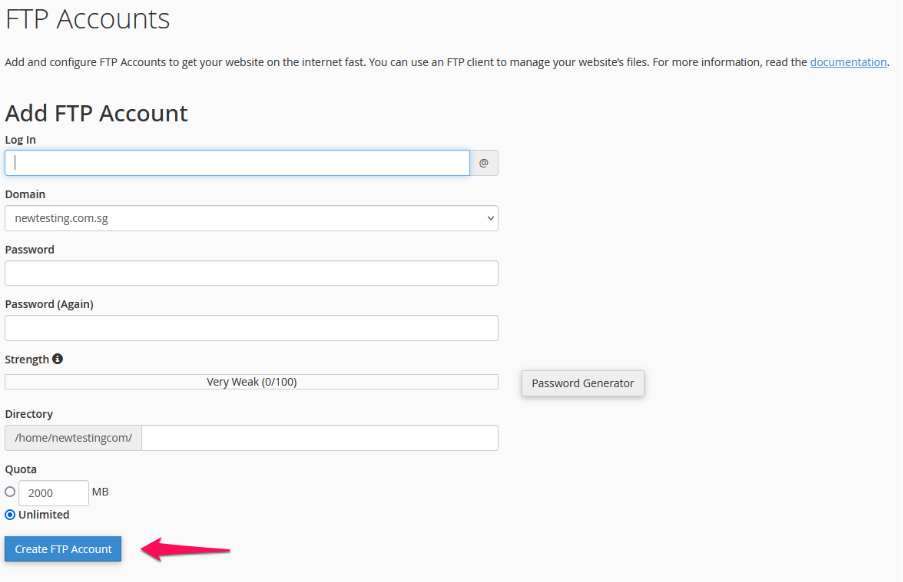Click the Password (Again) label
This screenshot has height=582, width=903.
pyautogui.click(x=49, y=304)
